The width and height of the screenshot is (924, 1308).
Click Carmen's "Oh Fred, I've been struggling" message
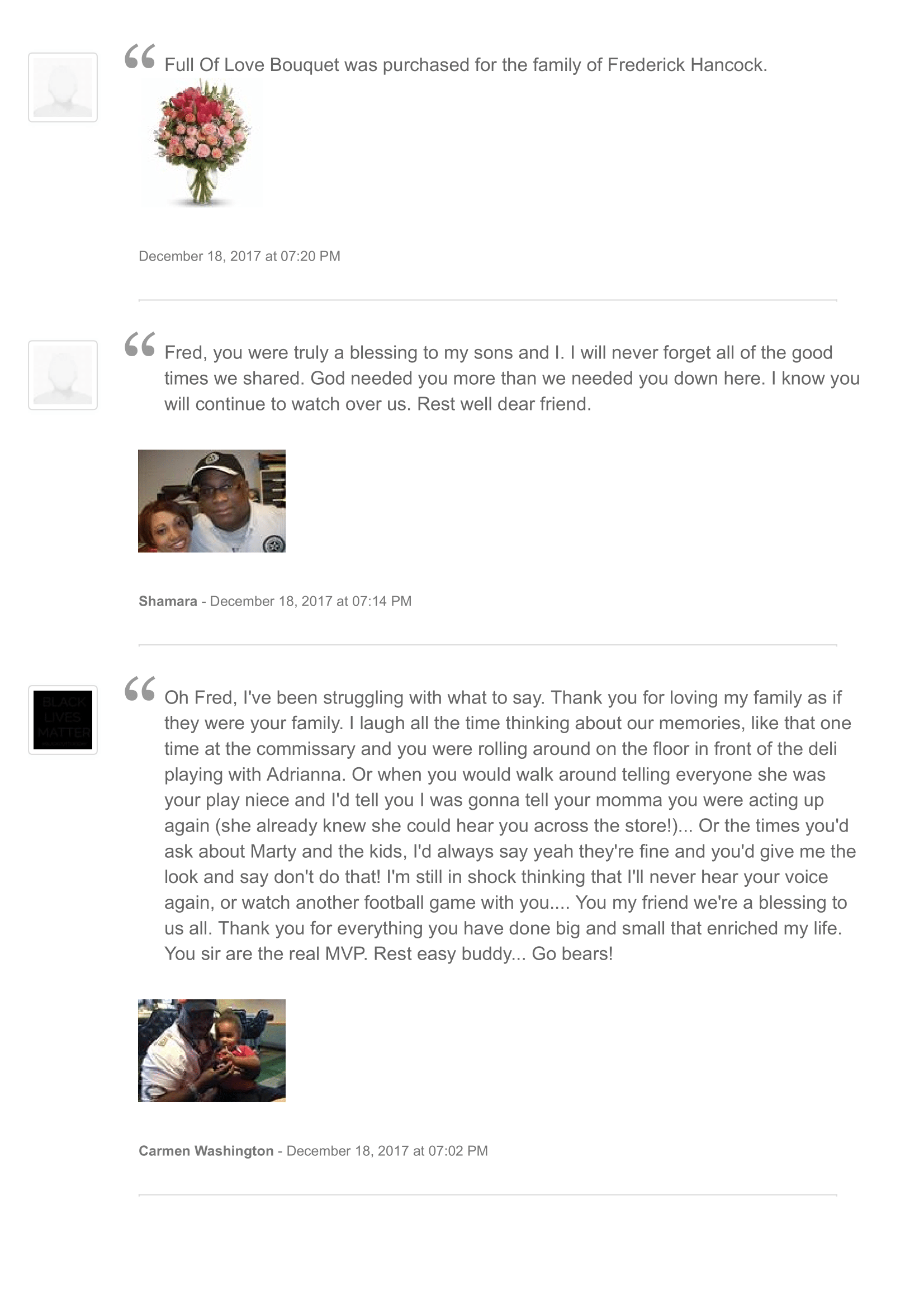[x=510, y=825]
